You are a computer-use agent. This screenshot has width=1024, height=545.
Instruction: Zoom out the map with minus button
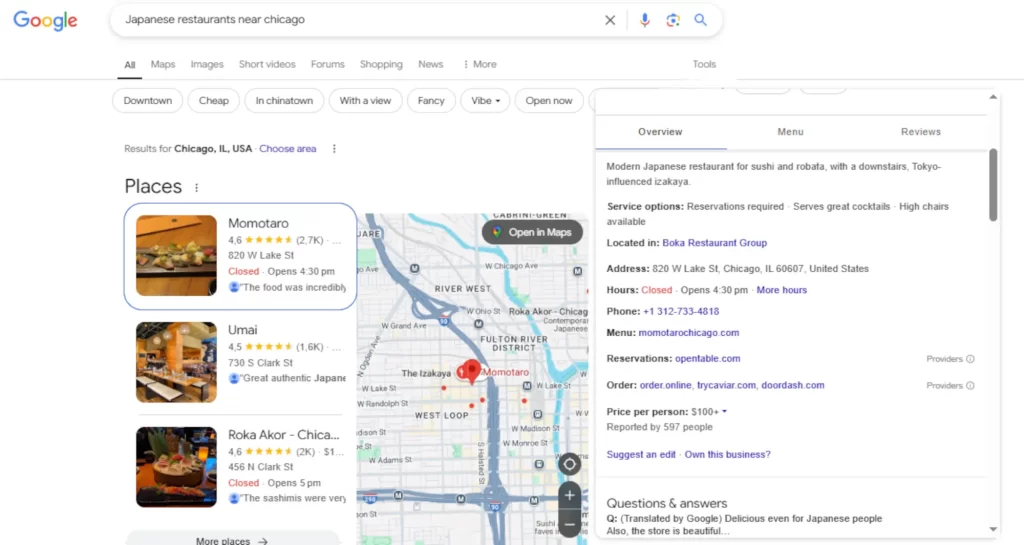click(569, 524)
